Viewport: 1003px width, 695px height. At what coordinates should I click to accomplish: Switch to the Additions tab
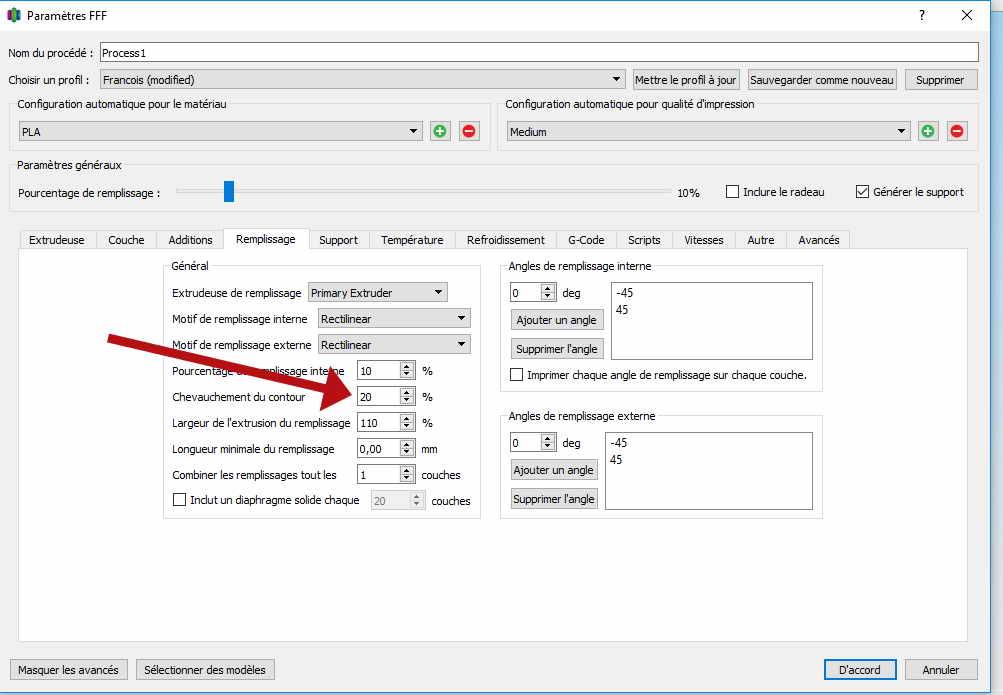pos(190,240)
